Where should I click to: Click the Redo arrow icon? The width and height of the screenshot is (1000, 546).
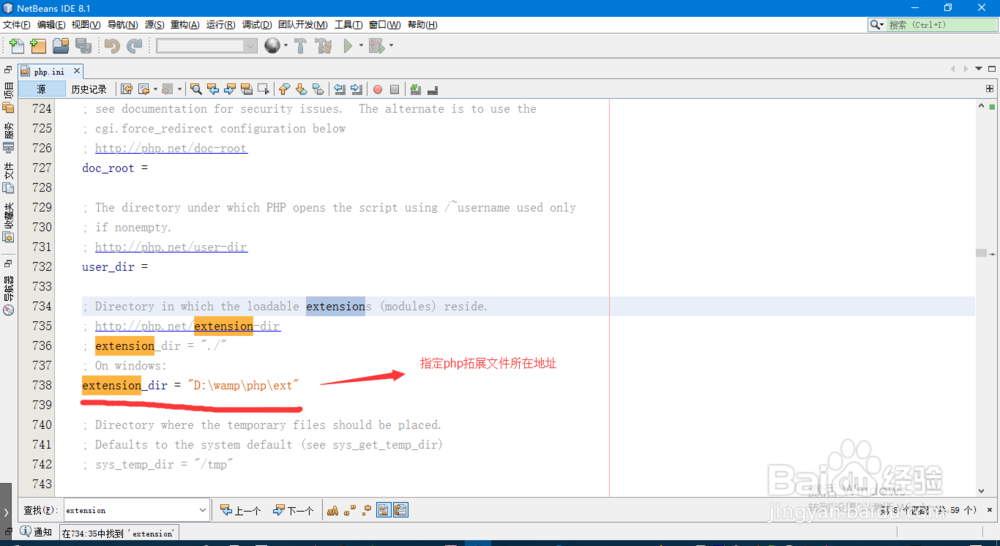coord(134,46)
